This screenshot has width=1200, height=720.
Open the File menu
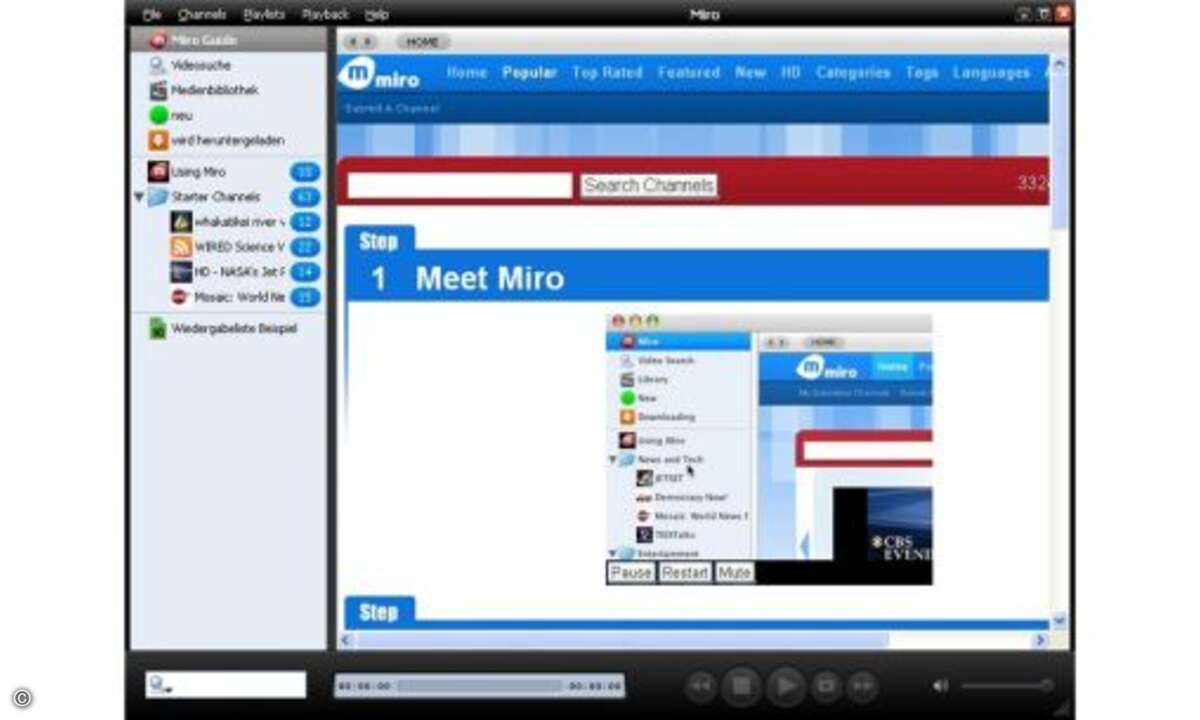click(151, 14)
